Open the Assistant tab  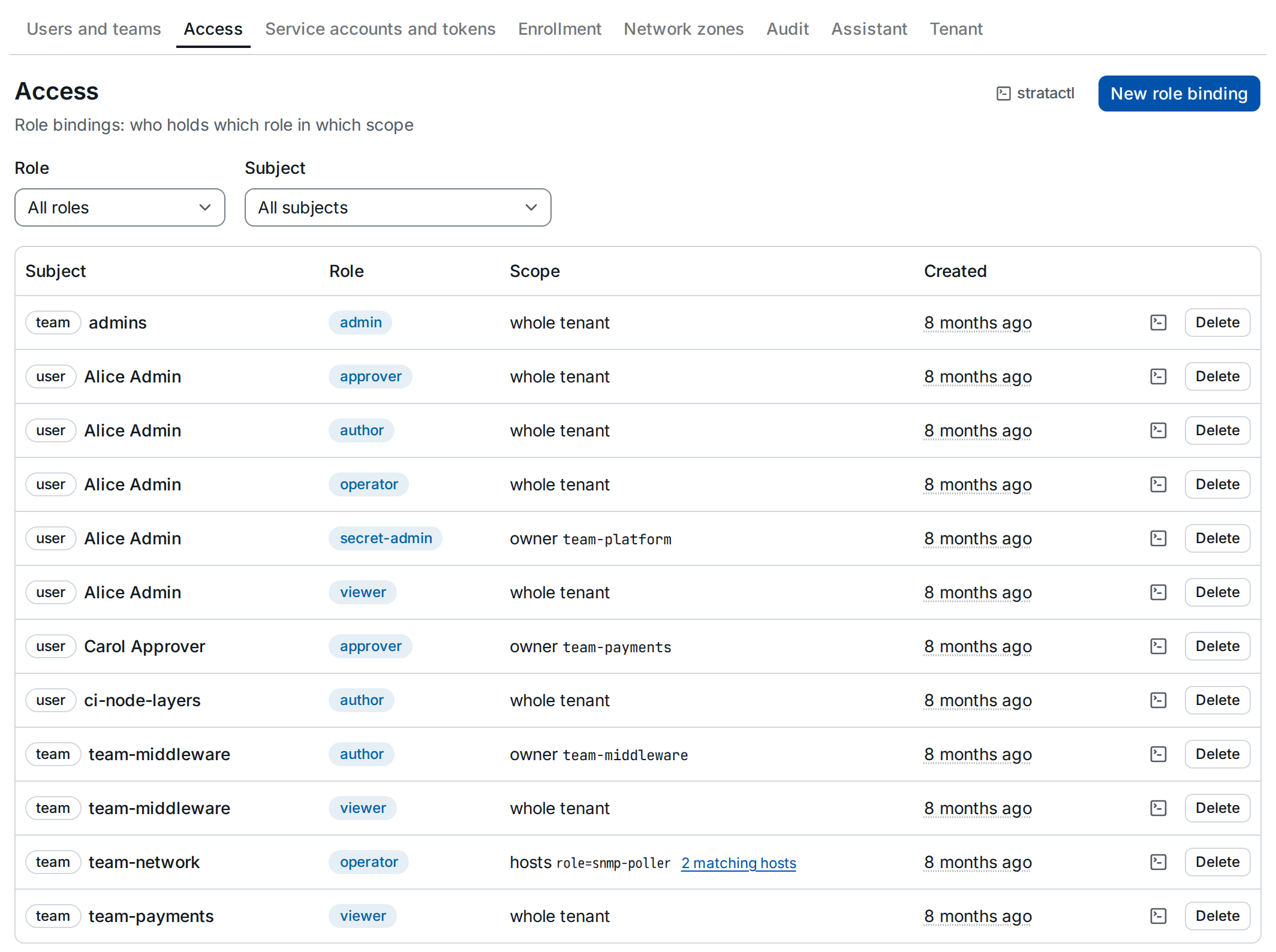tap(869, 29)
